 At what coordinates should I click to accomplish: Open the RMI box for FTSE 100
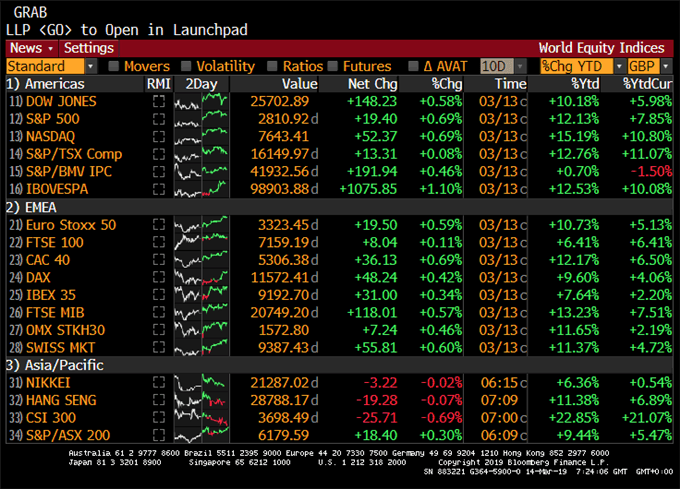(159, 242)
